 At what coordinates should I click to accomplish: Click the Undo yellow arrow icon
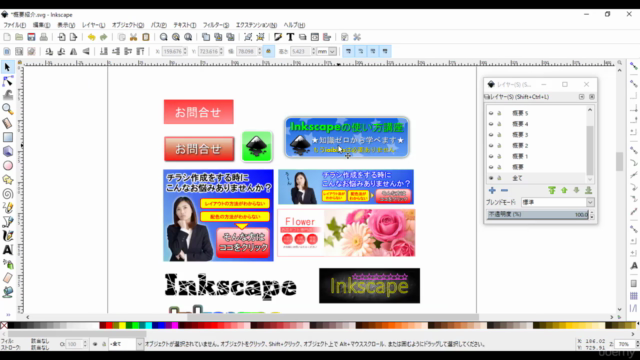[91, 37]
